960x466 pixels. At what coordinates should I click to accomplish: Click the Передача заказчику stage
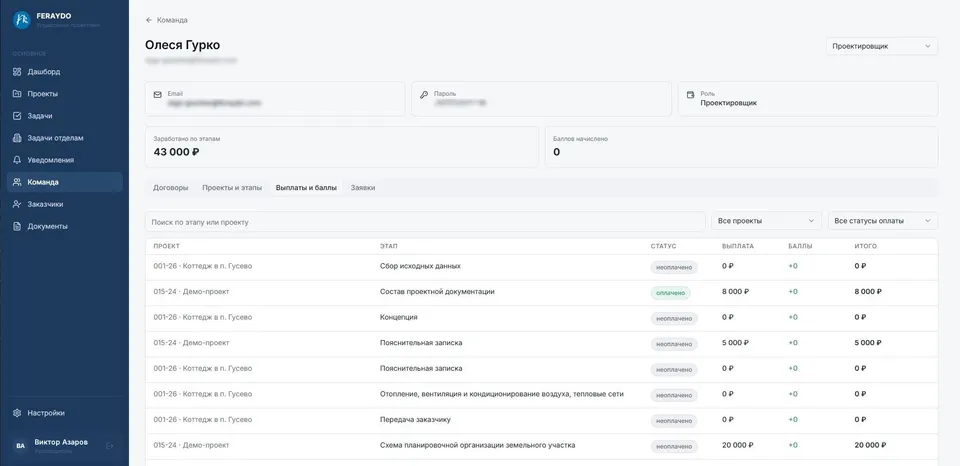[x=415, y=420]
